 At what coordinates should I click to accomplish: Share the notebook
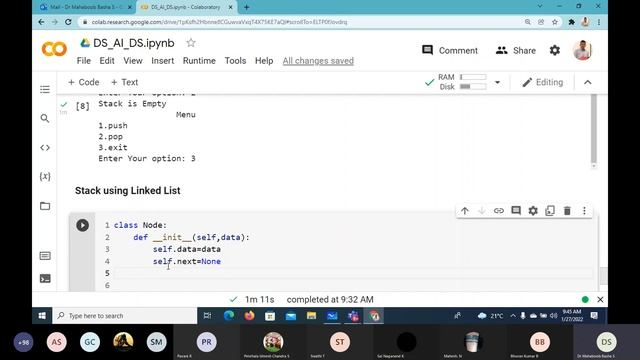516,51
